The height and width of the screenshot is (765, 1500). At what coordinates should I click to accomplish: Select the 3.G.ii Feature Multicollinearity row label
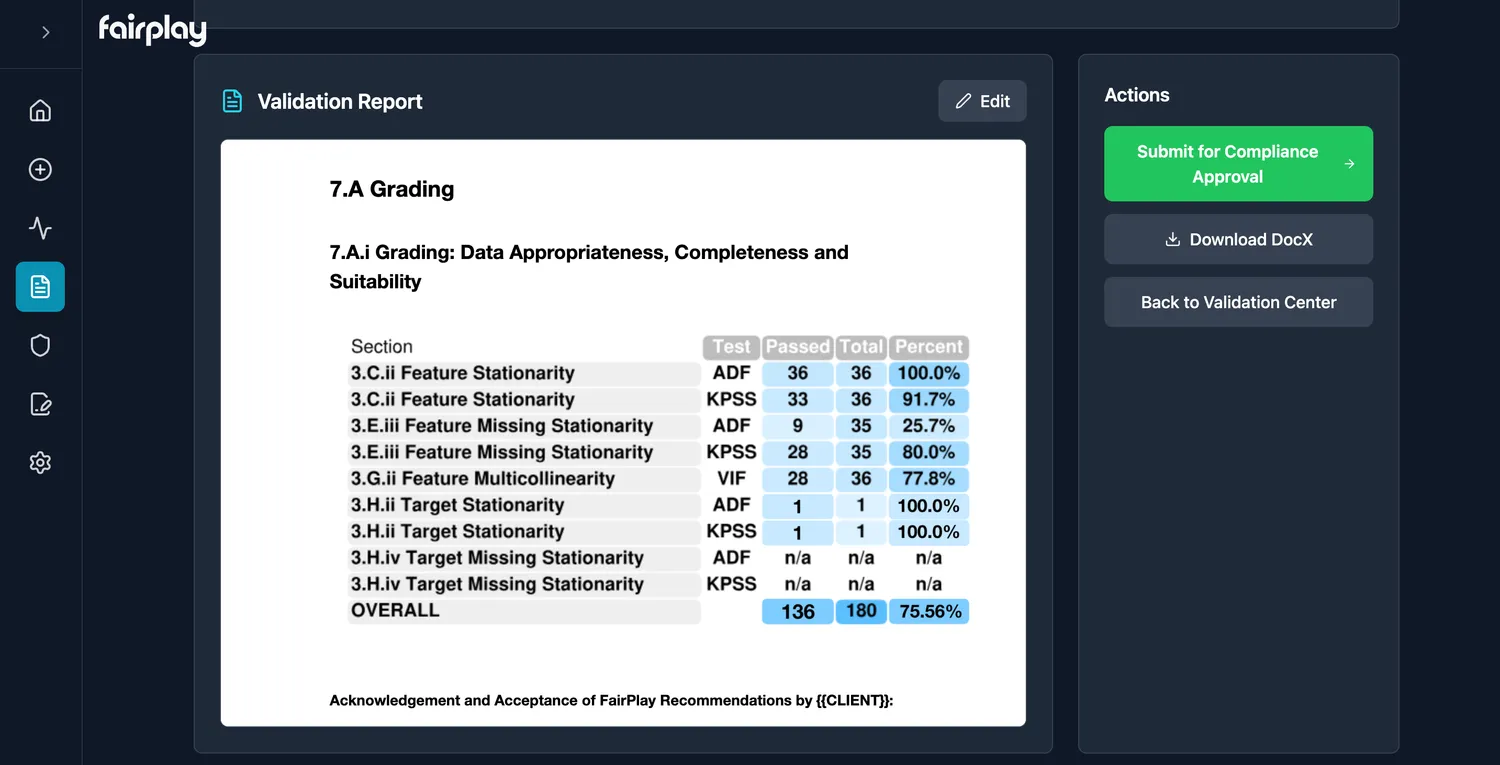tap(483, 479)
